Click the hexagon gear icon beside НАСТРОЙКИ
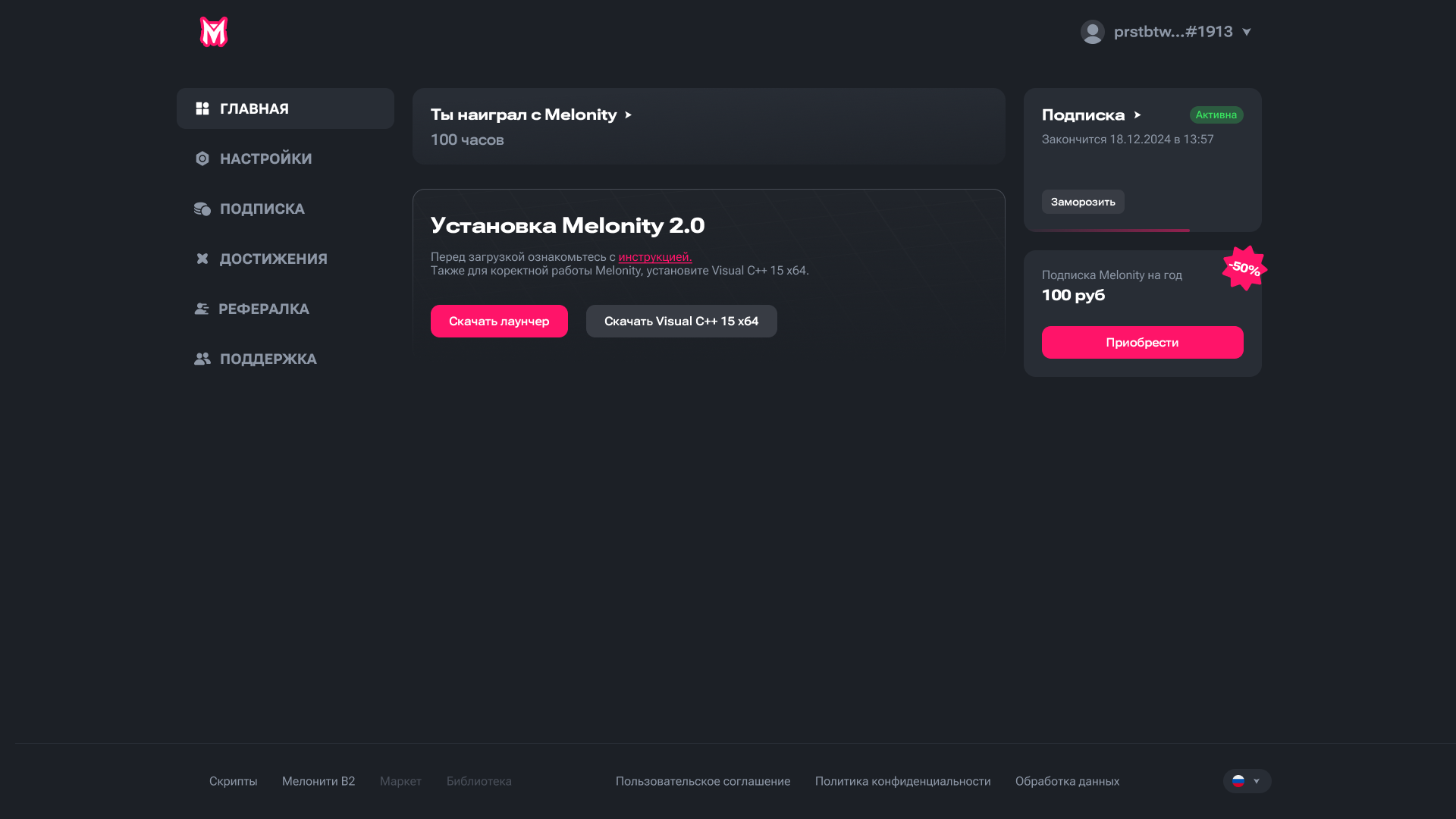 point(202,158)
